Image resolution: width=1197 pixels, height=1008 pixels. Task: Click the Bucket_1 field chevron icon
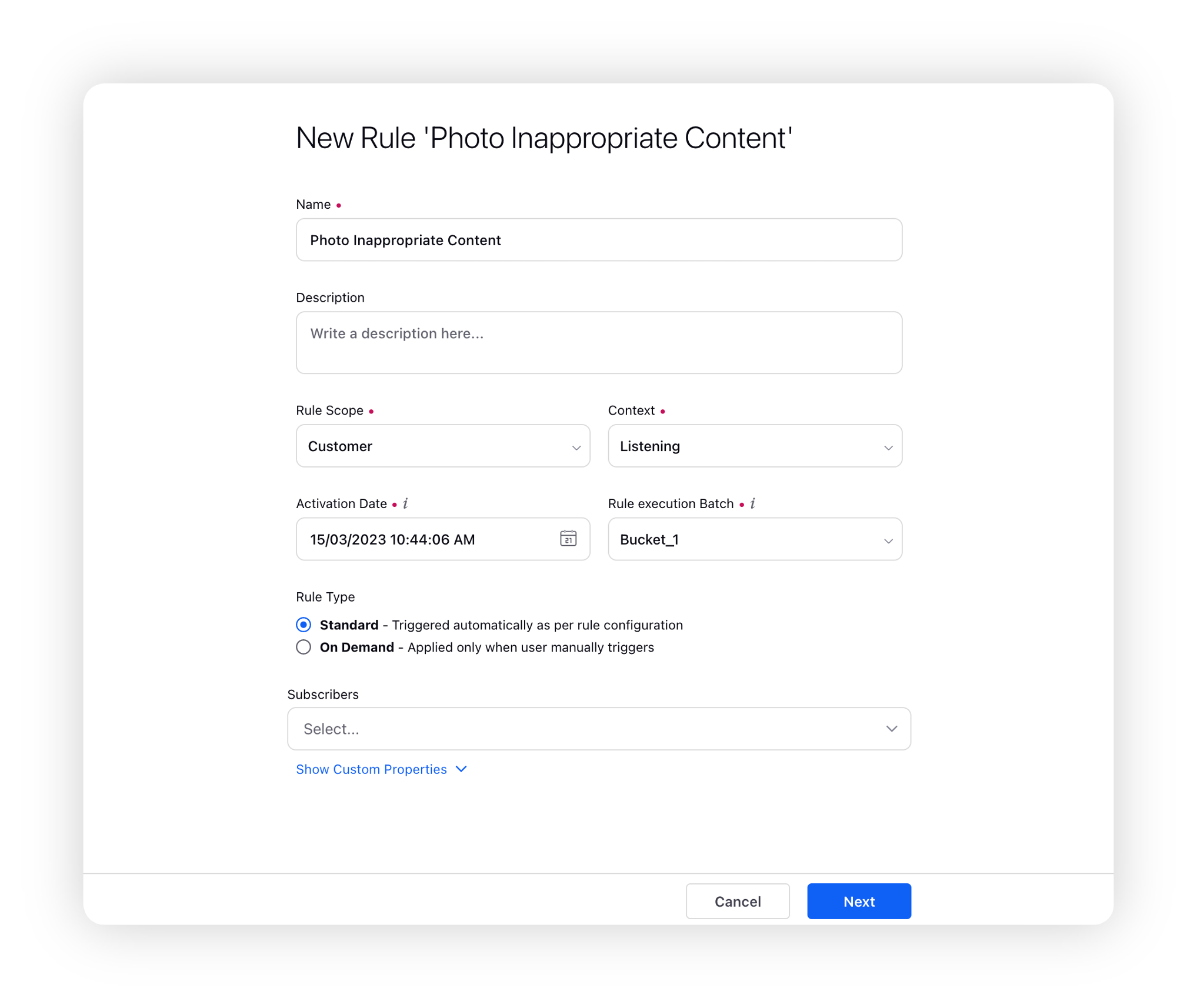888,540
